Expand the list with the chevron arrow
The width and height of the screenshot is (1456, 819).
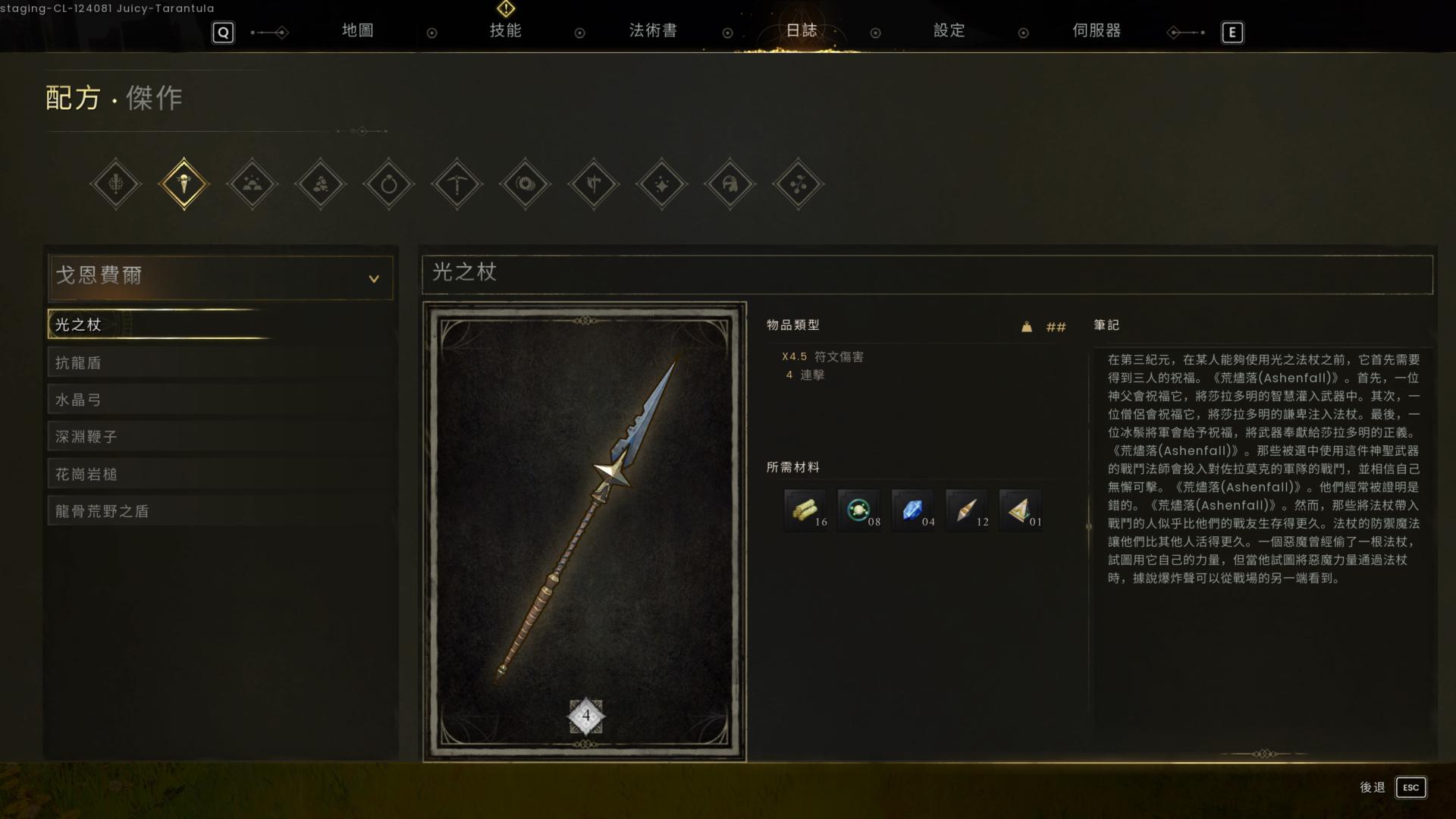tap(374, 279)
